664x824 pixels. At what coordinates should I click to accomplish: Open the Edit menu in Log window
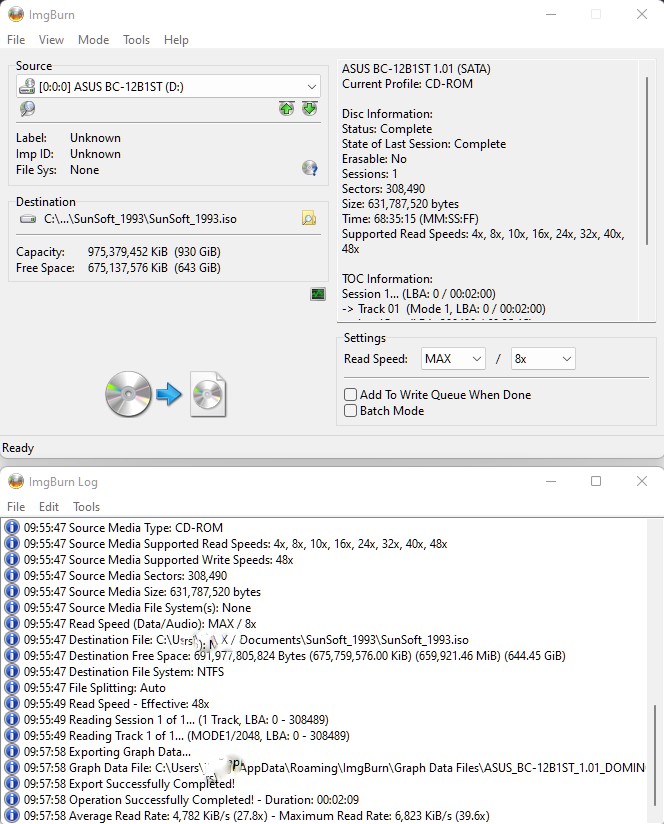click(x=49, y=507)
